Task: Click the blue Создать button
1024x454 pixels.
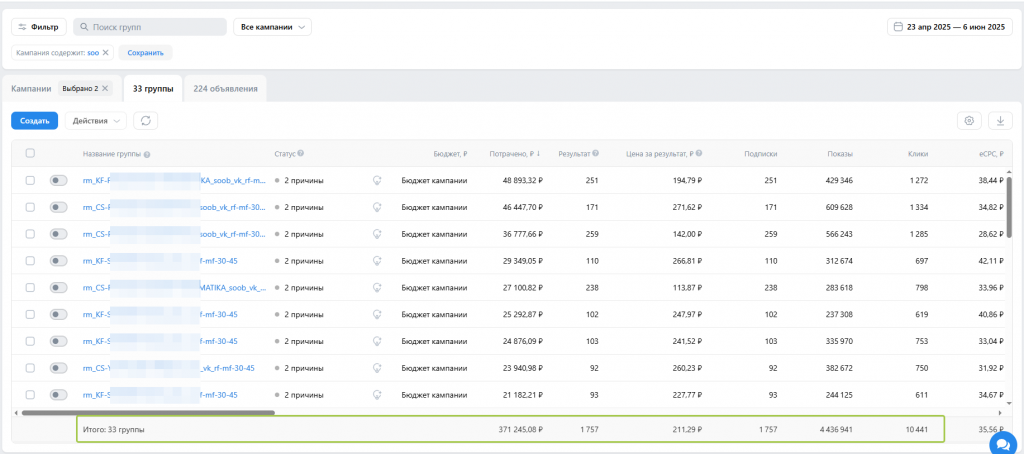Action: tap(35, 121)
